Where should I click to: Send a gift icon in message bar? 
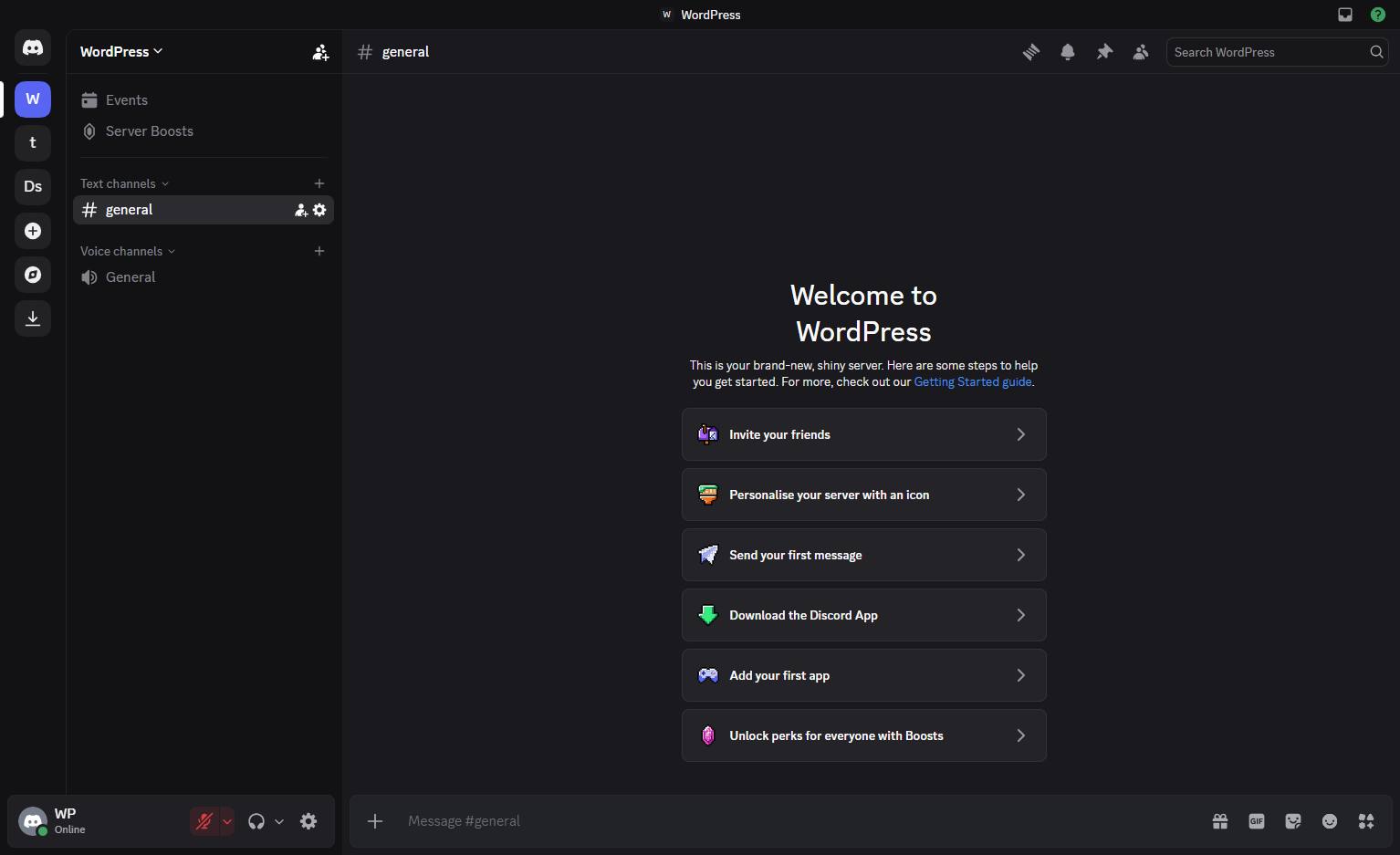(1220, 821)
